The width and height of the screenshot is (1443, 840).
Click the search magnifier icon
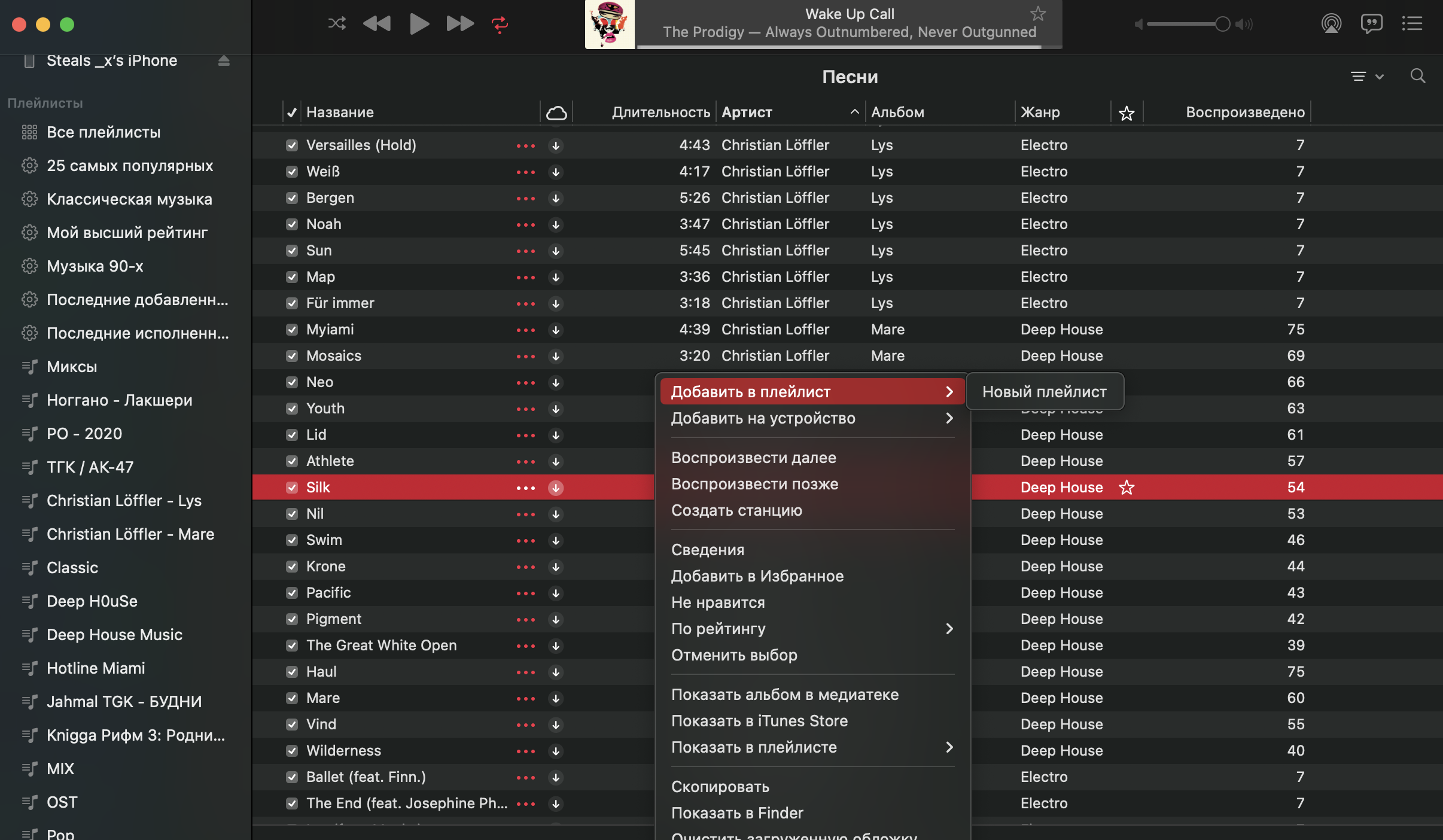click(x=1417, y=76)
